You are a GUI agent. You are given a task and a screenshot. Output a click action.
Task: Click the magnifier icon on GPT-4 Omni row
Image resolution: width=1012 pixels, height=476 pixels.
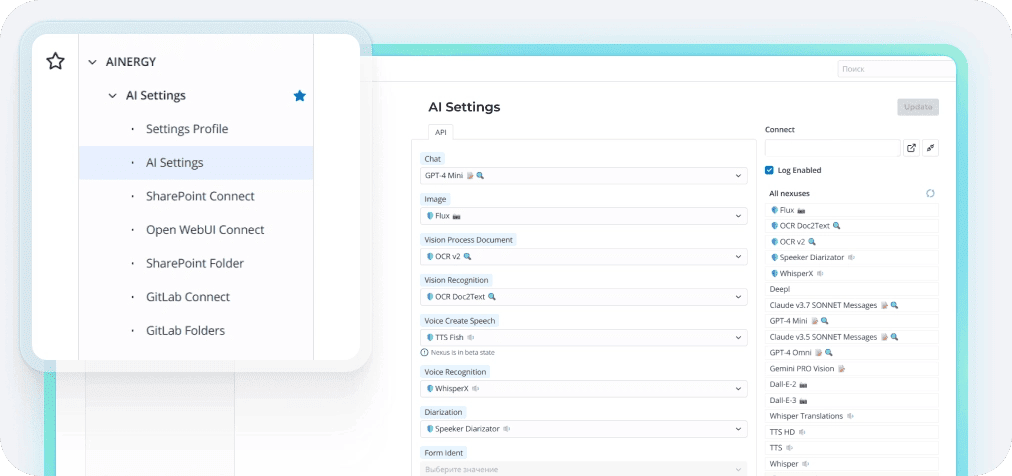pos(829,353)
